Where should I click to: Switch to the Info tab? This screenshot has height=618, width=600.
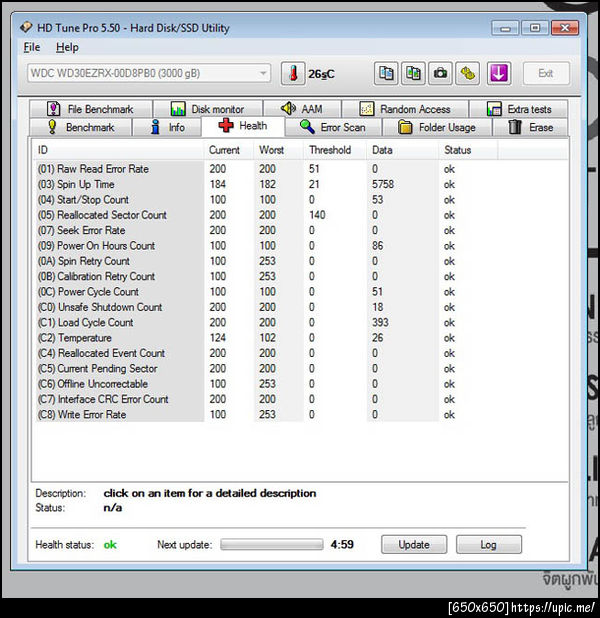[x=167, y=127]
